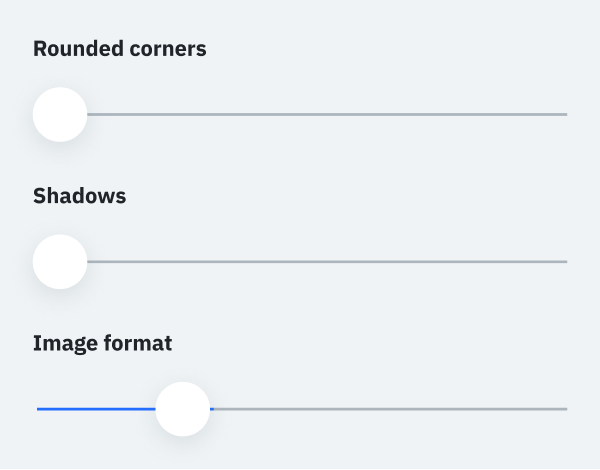The image size is (600, 470).
Task: Click the "Image format" label text
Action: [103, 343]
